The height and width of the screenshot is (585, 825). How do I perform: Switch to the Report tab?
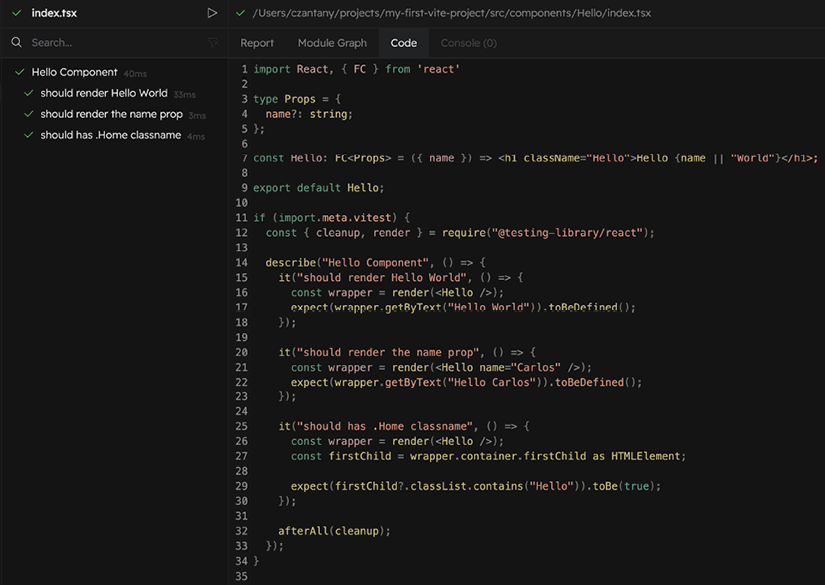pyautogui.click(x=257, y=43)
